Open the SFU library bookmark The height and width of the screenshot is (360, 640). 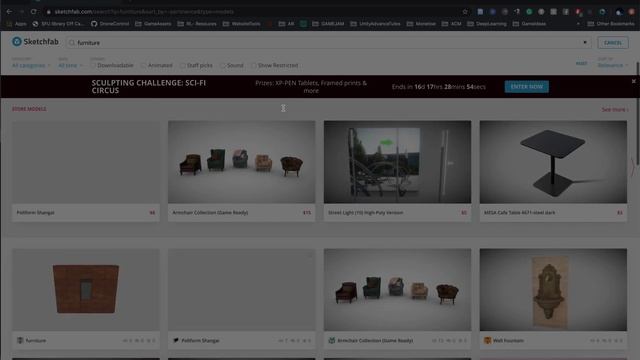(x=58, y=24)
